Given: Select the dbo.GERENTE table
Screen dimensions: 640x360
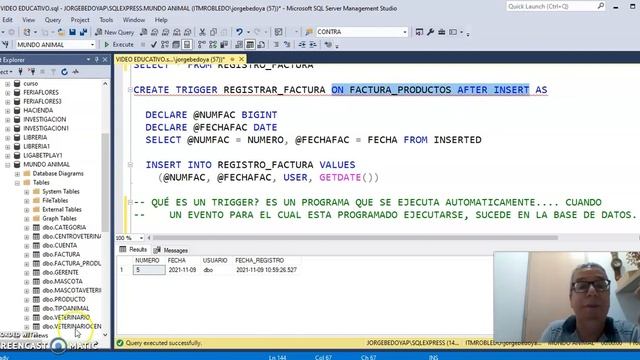Looking at the screenshot, I should pyautogui.click(x=60, y=273).
